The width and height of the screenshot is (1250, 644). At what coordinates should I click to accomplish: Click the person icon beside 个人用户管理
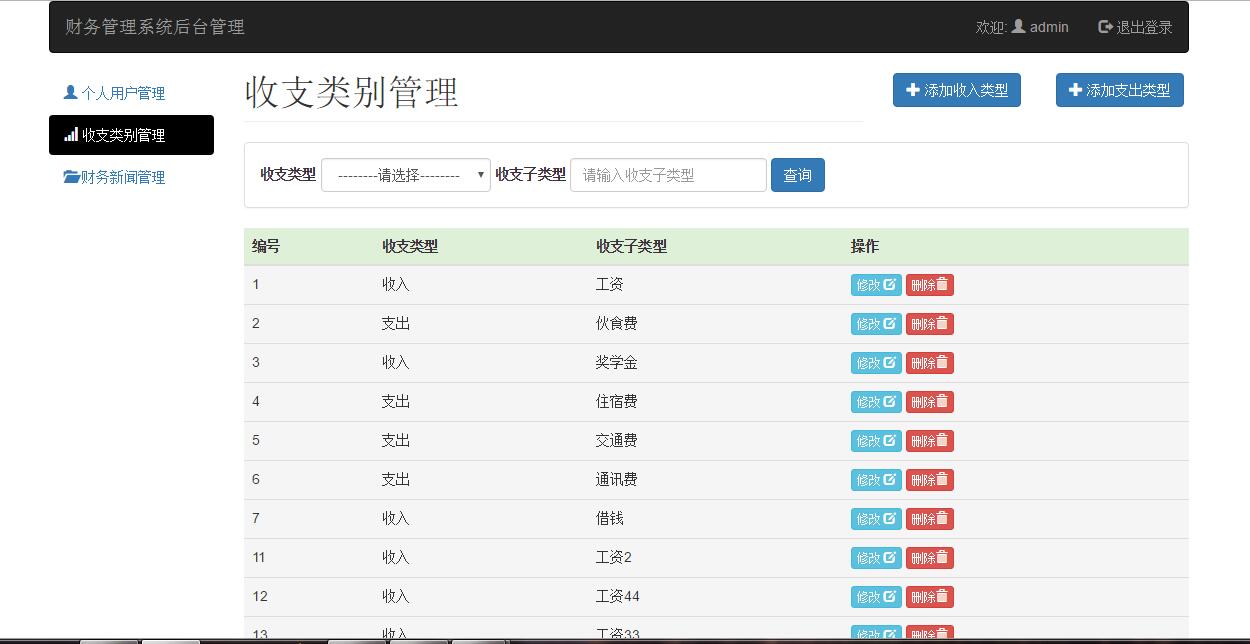pos(71,93)
